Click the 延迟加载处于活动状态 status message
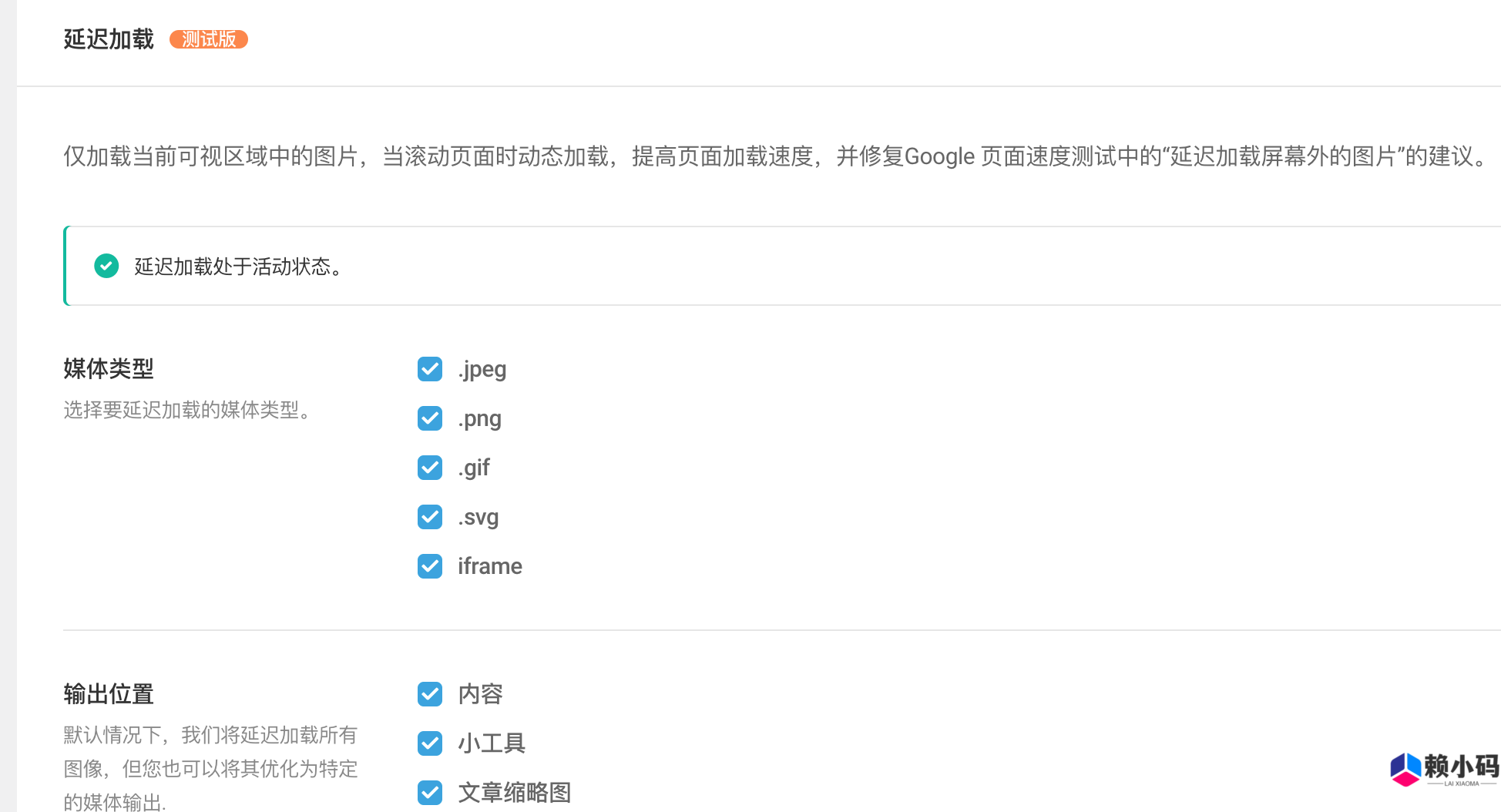1501x812 pixels. (237, 267)
